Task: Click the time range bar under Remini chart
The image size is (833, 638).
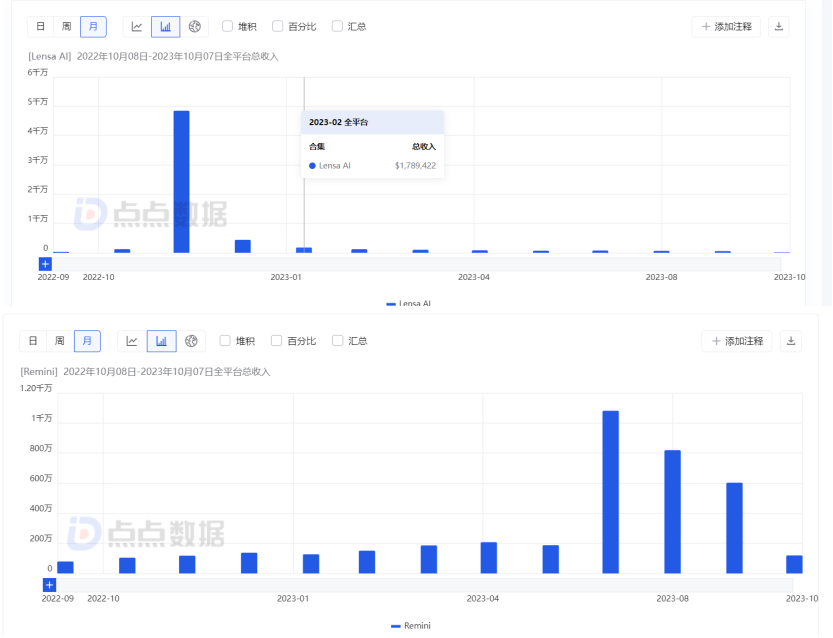Action: pyautogui.click(x=420, y=584)
